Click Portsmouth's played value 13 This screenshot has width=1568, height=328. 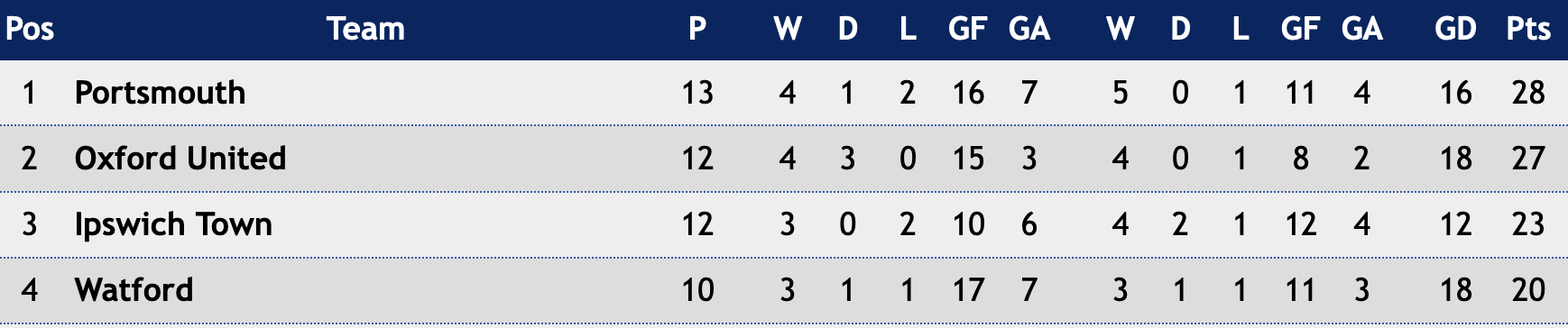coord(697,93)
